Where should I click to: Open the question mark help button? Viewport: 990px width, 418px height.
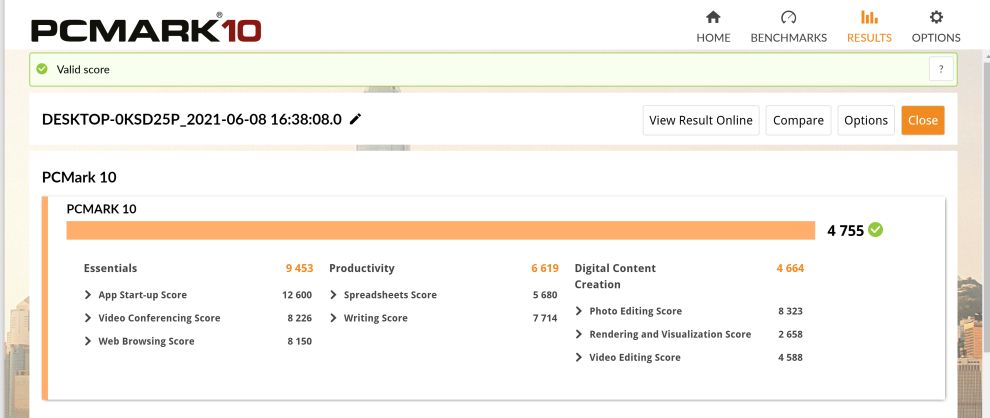(x=941, y=69)
